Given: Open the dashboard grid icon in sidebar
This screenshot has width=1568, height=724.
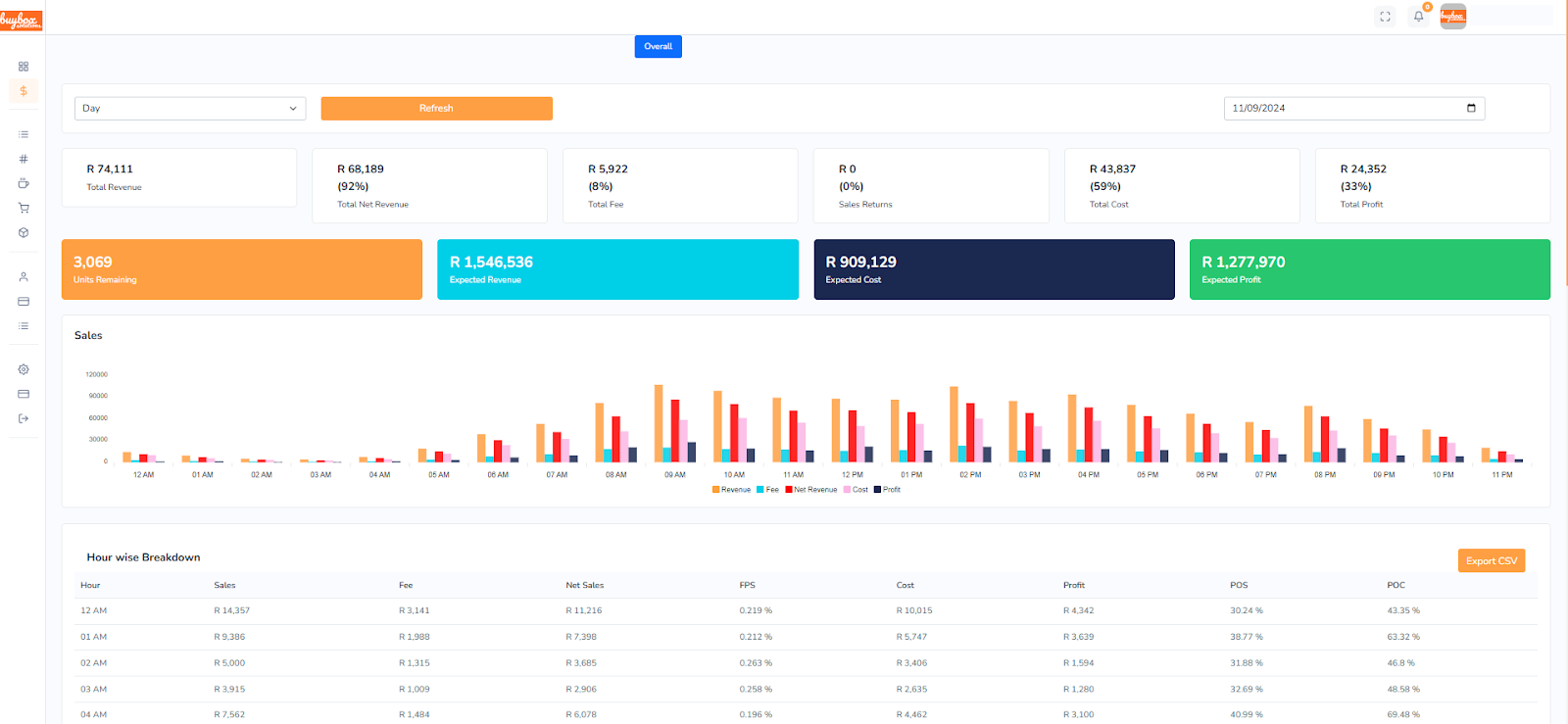Looking at the screenshot, I should (24, 67).
